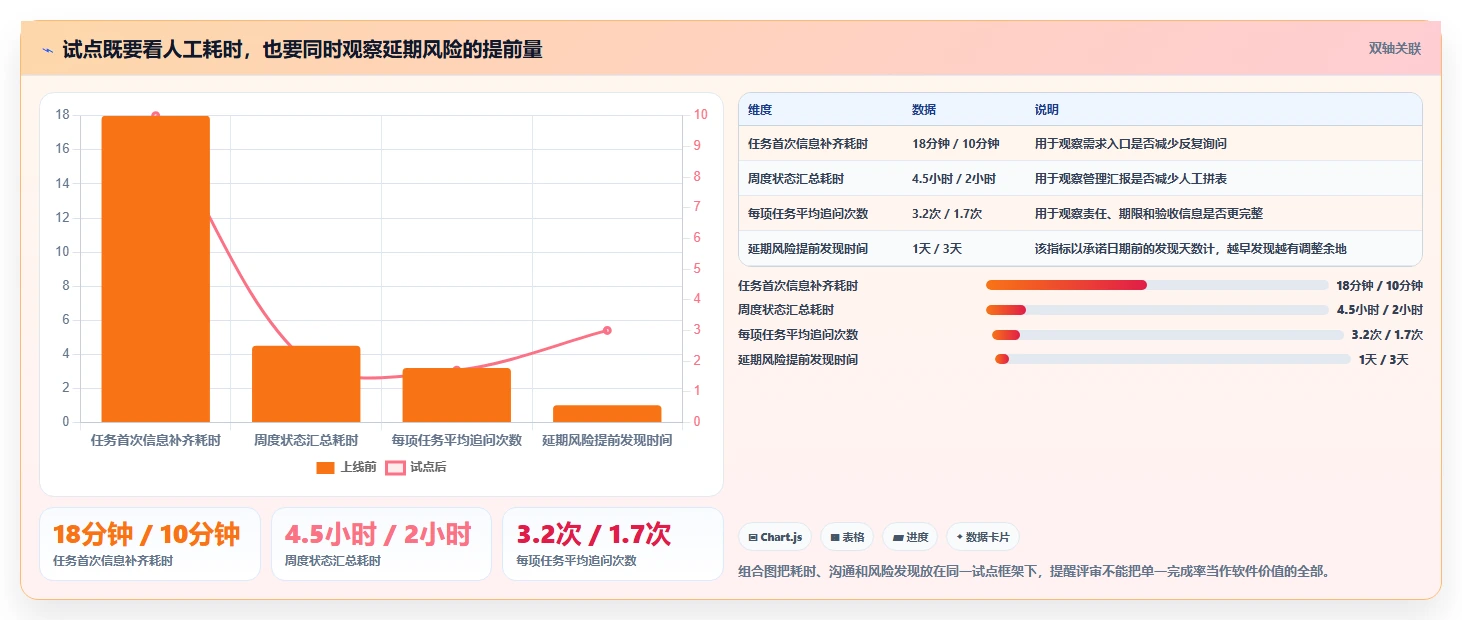Open the 4.5小时 / 2小时 stat card
Image resolution: width=1462 pixels, height=620 pixels.
pyautogui.click(x=381, y=544)
